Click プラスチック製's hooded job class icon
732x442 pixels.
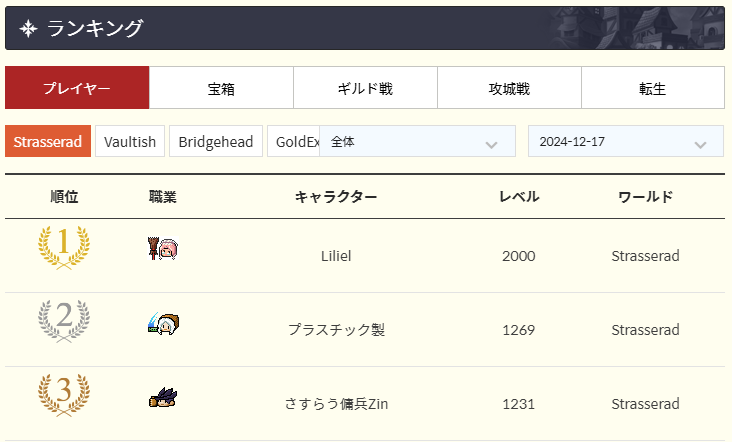pos(163,323)
